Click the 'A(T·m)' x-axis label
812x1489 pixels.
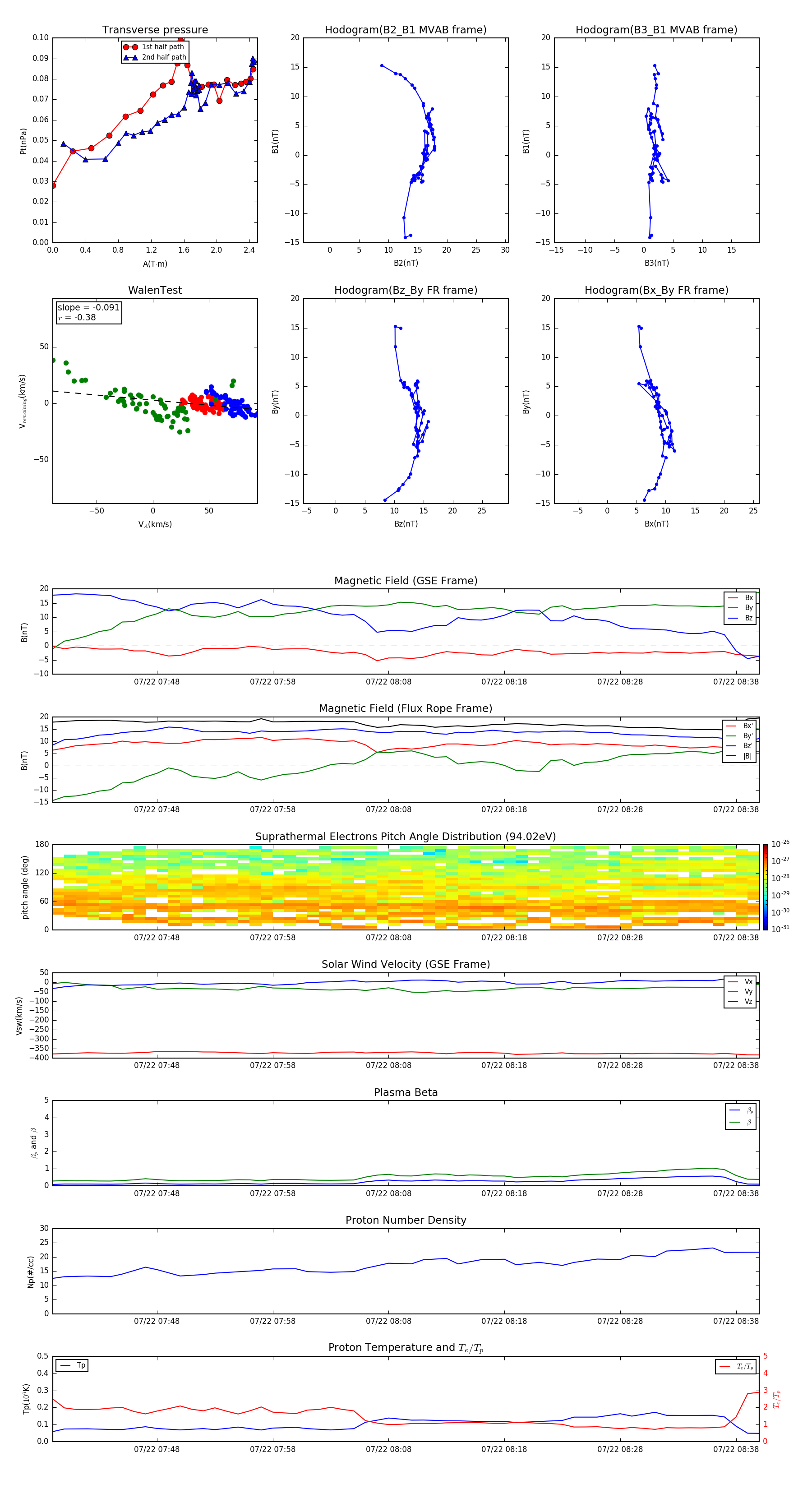[x=155, y=264]
